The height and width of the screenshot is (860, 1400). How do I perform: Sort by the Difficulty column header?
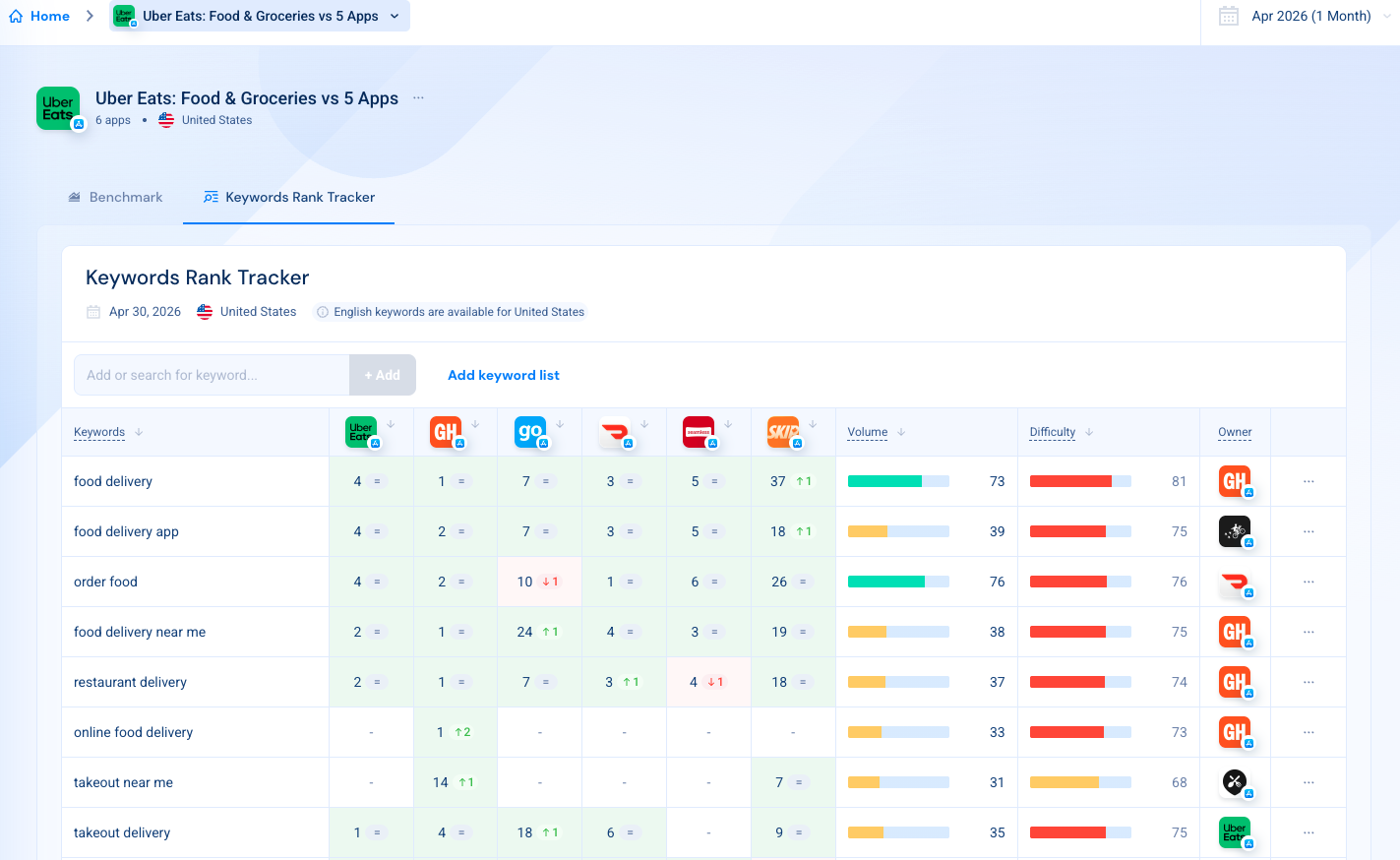pyautogui.click(x=1053, y=432)
